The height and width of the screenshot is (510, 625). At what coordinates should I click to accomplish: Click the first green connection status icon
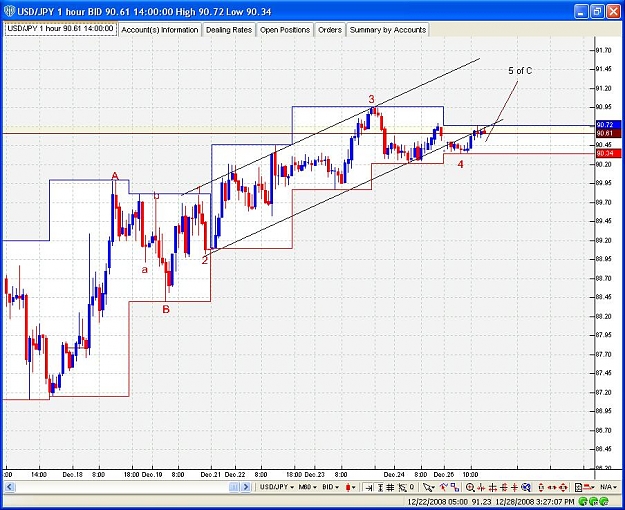click(x=584, y=501)
